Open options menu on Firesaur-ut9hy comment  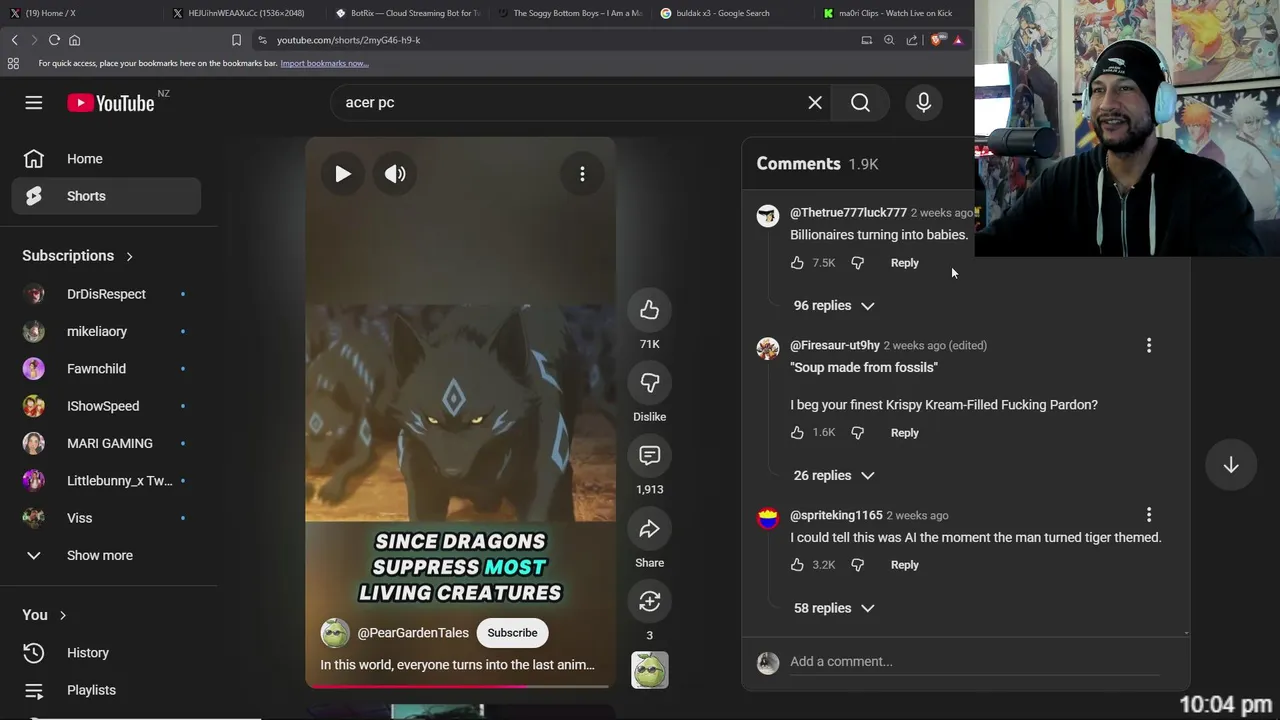tap(1149, 345)
